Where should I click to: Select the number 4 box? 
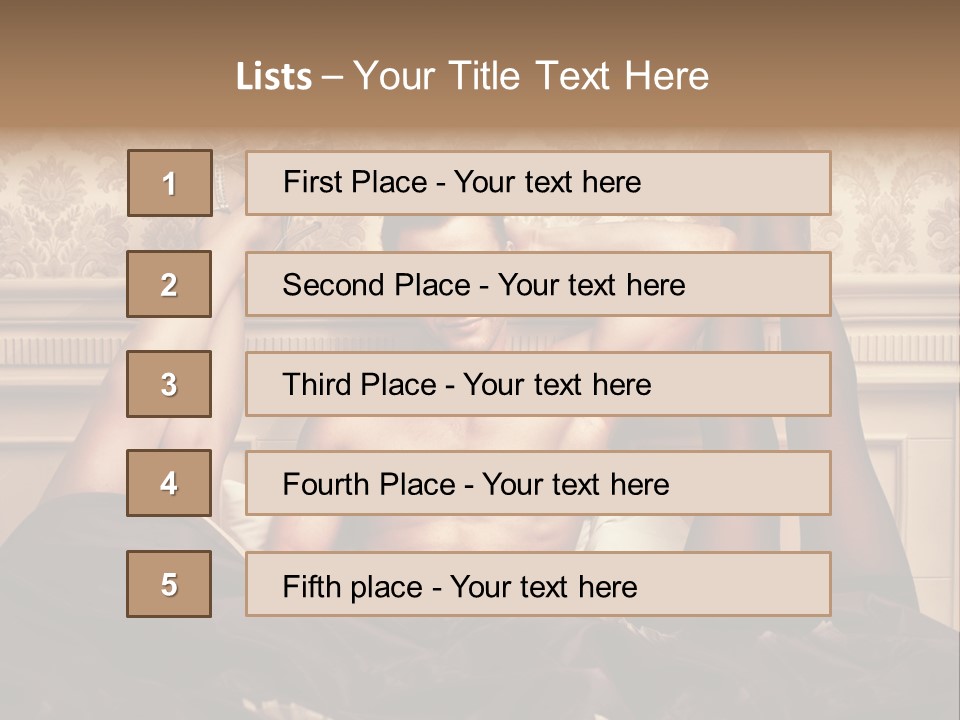point(170,484)
